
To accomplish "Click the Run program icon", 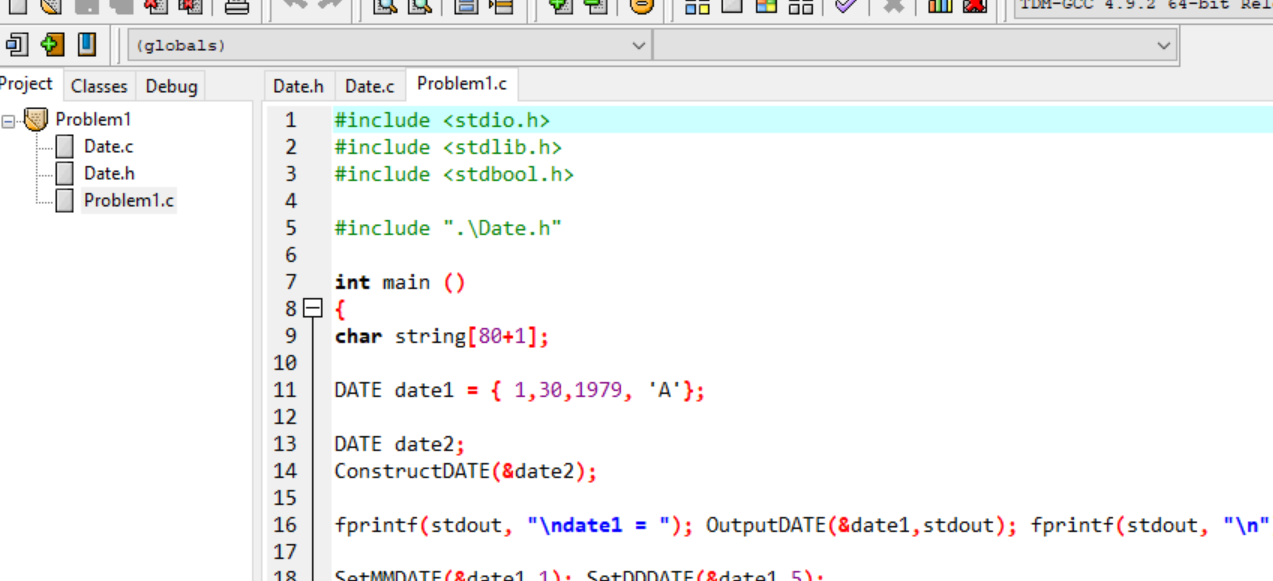I will [731, 6].
